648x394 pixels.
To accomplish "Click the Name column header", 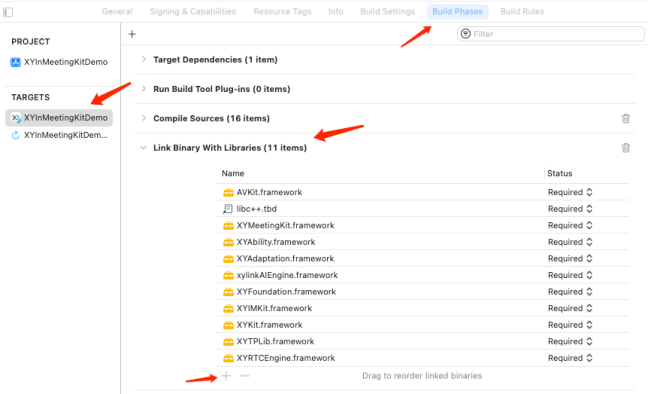I will click(x=233, y=174).
